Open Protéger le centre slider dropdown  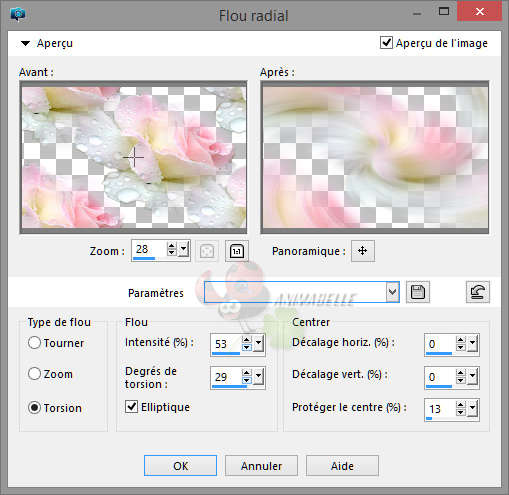click(x=473, y=408)
